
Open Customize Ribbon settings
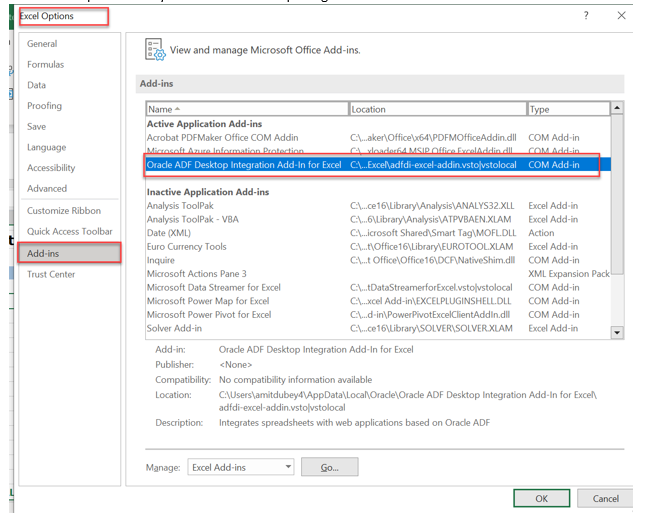tap(64, 211)
